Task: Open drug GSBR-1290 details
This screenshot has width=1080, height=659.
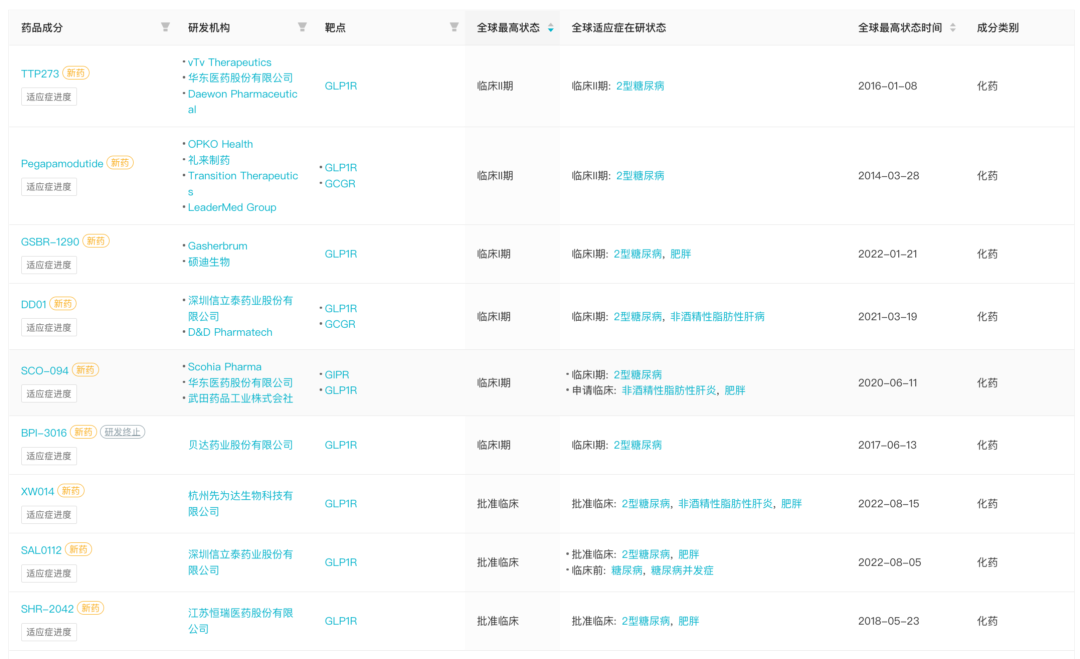Action: [x=50, y=242]
